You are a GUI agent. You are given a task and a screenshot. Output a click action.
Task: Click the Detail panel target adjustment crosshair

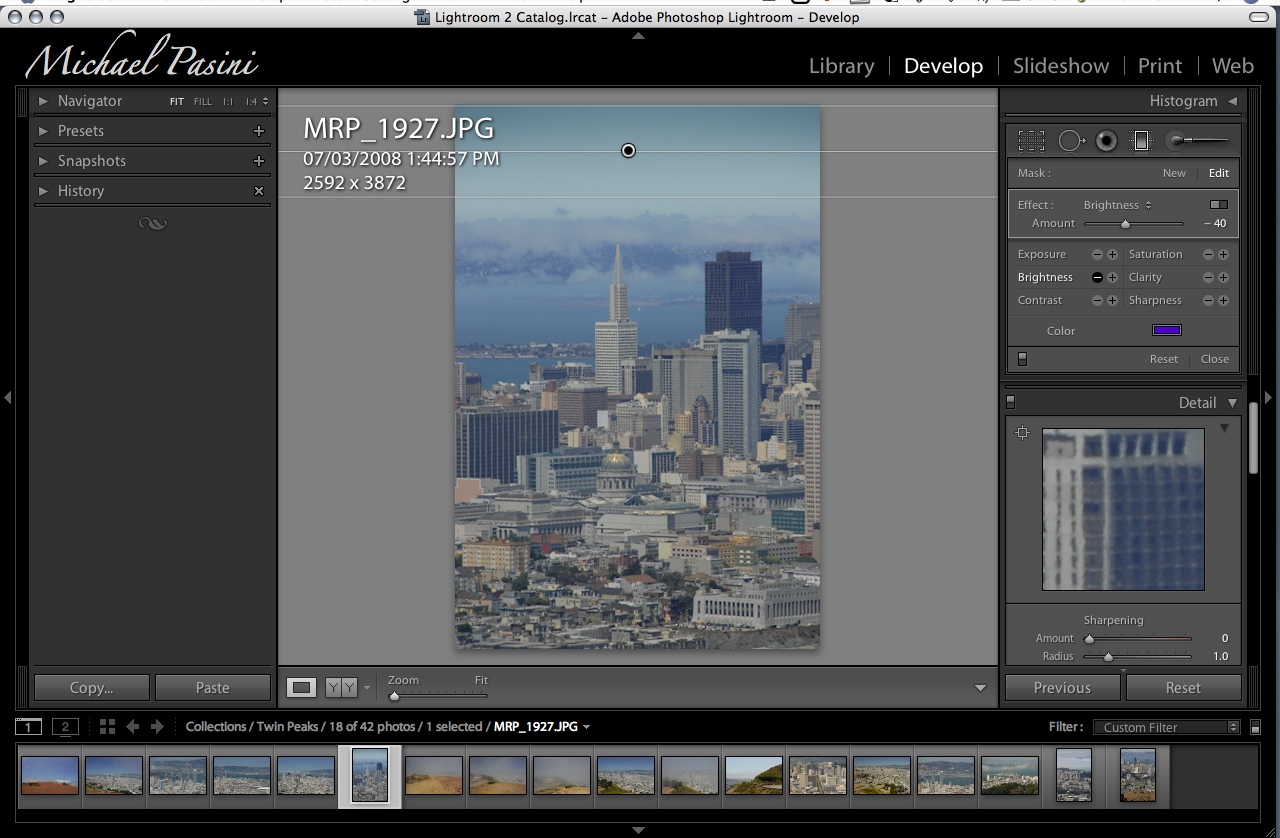point(1022,433)
